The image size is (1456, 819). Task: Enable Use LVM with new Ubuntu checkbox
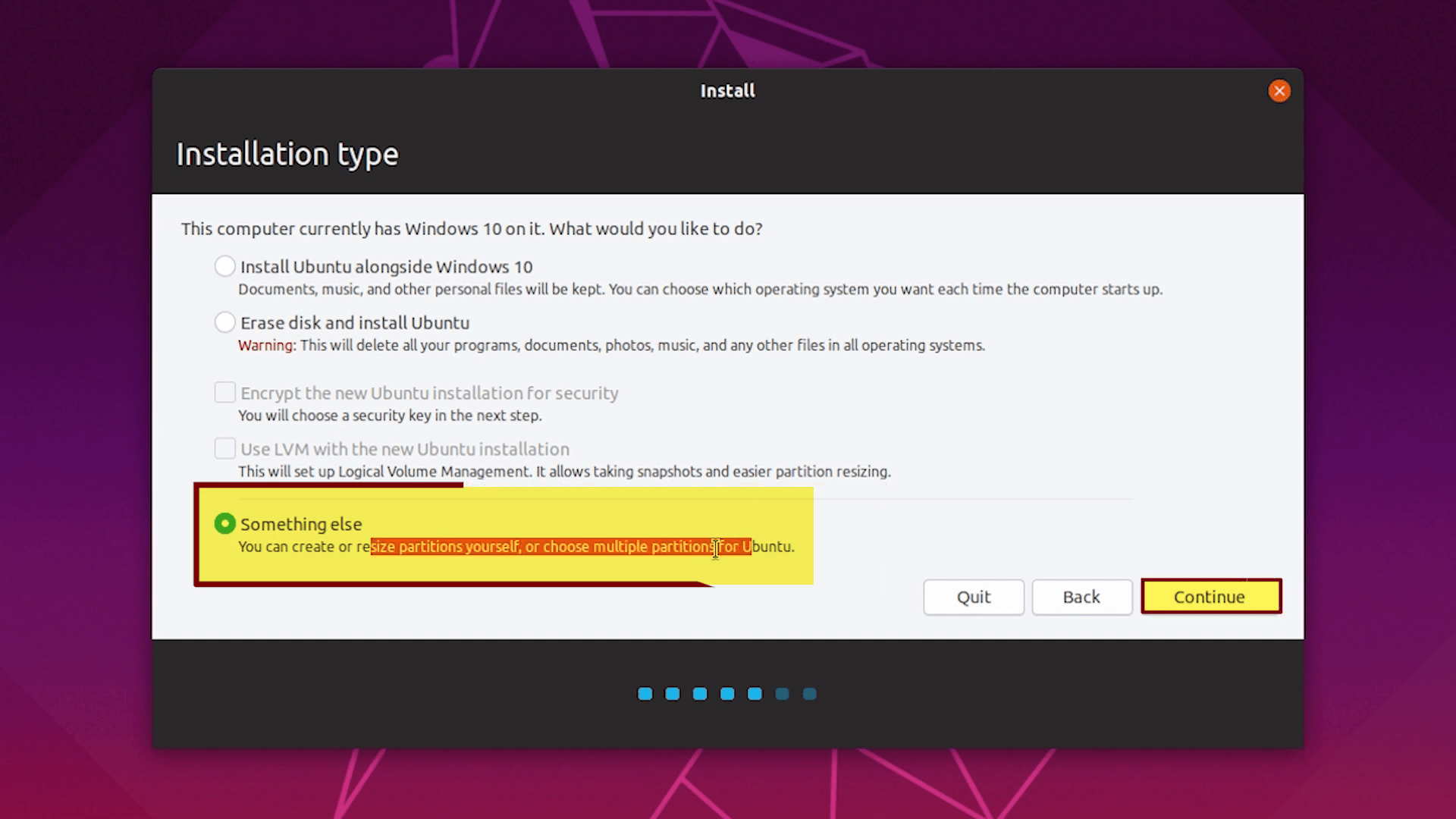point(224,448)
